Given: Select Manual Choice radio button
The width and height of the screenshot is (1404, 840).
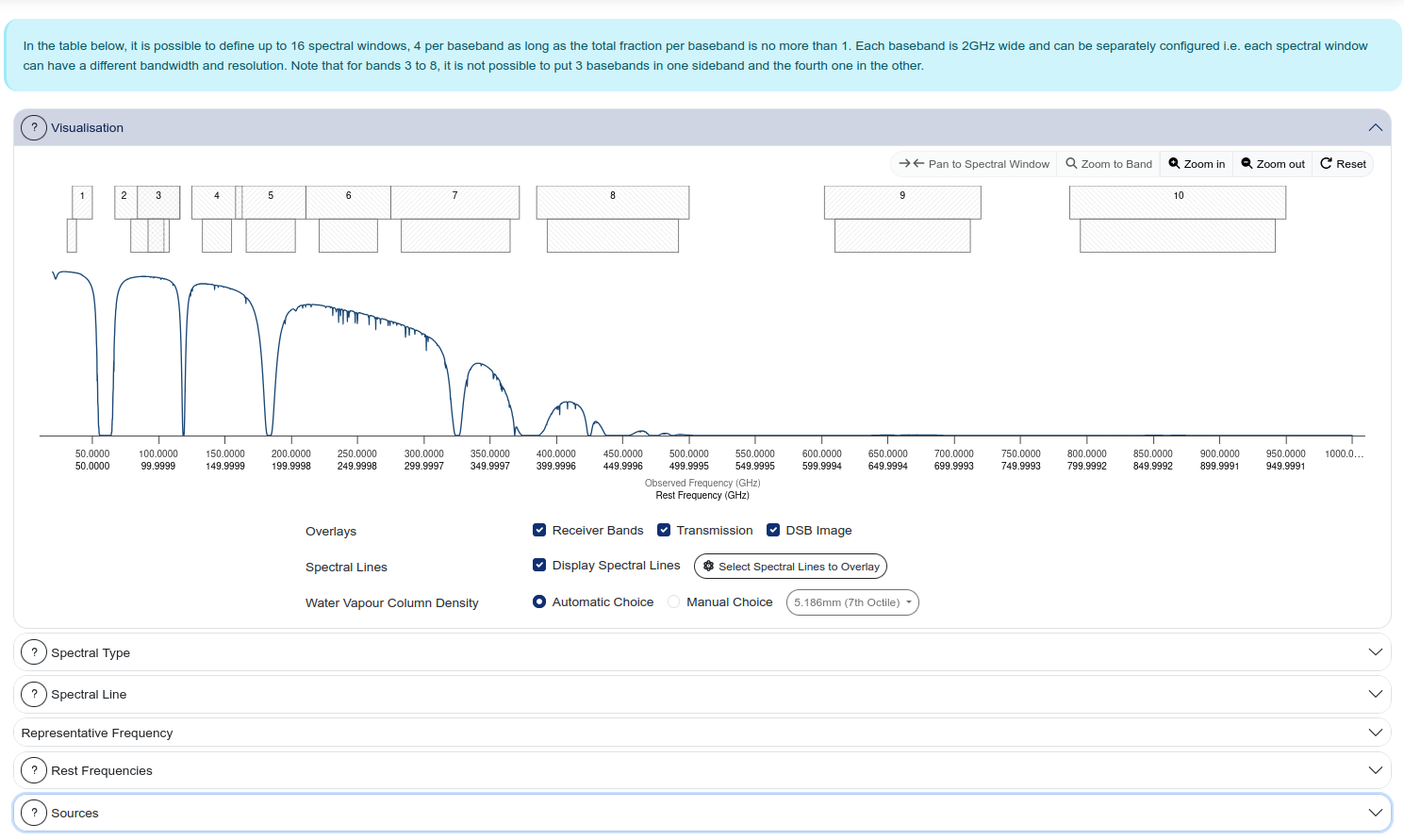Looking at the screenshot, I should (x=674, y=601).
